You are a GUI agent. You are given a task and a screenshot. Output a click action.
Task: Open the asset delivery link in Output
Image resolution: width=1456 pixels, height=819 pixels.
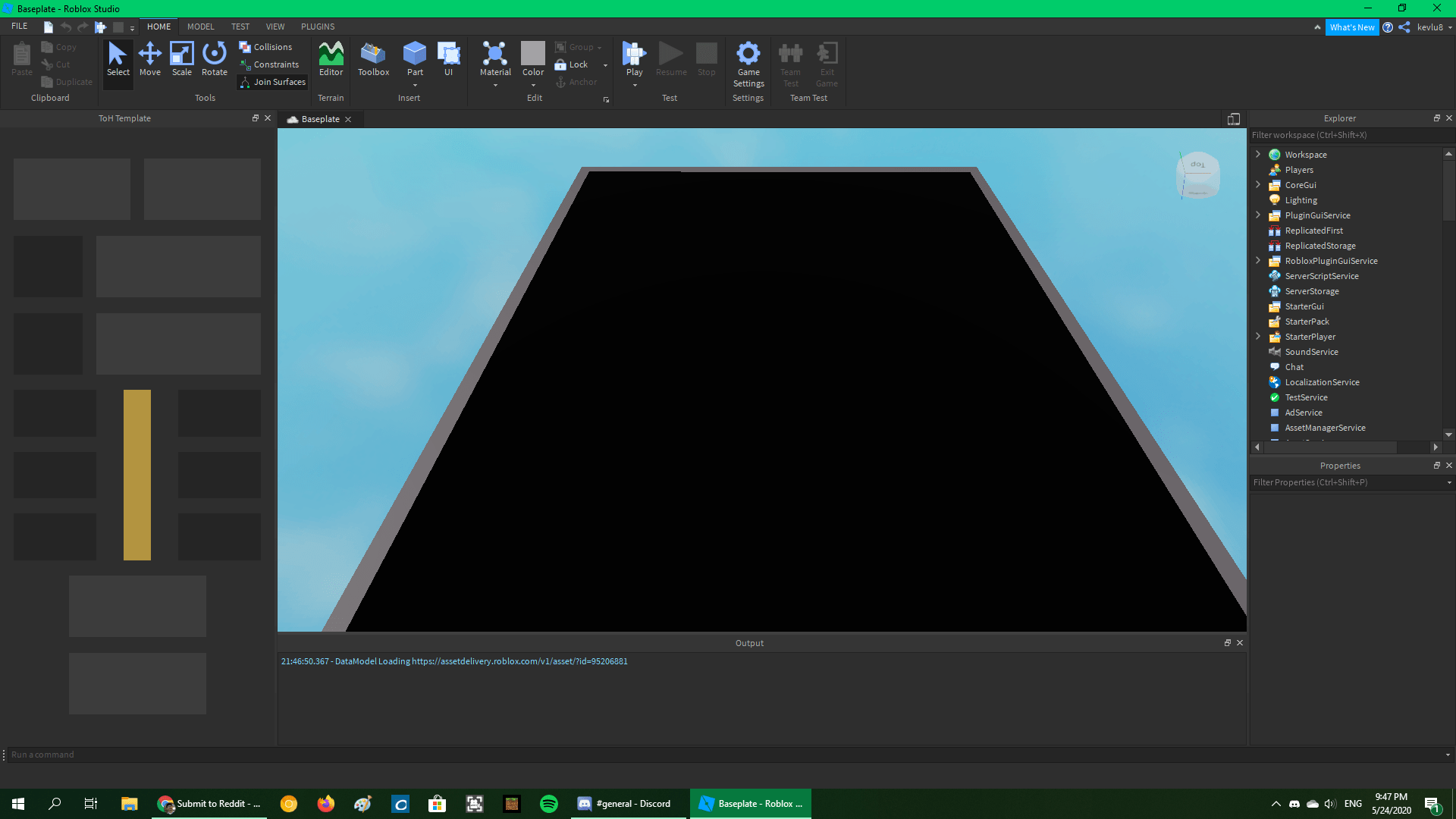[x=519, y=661]
